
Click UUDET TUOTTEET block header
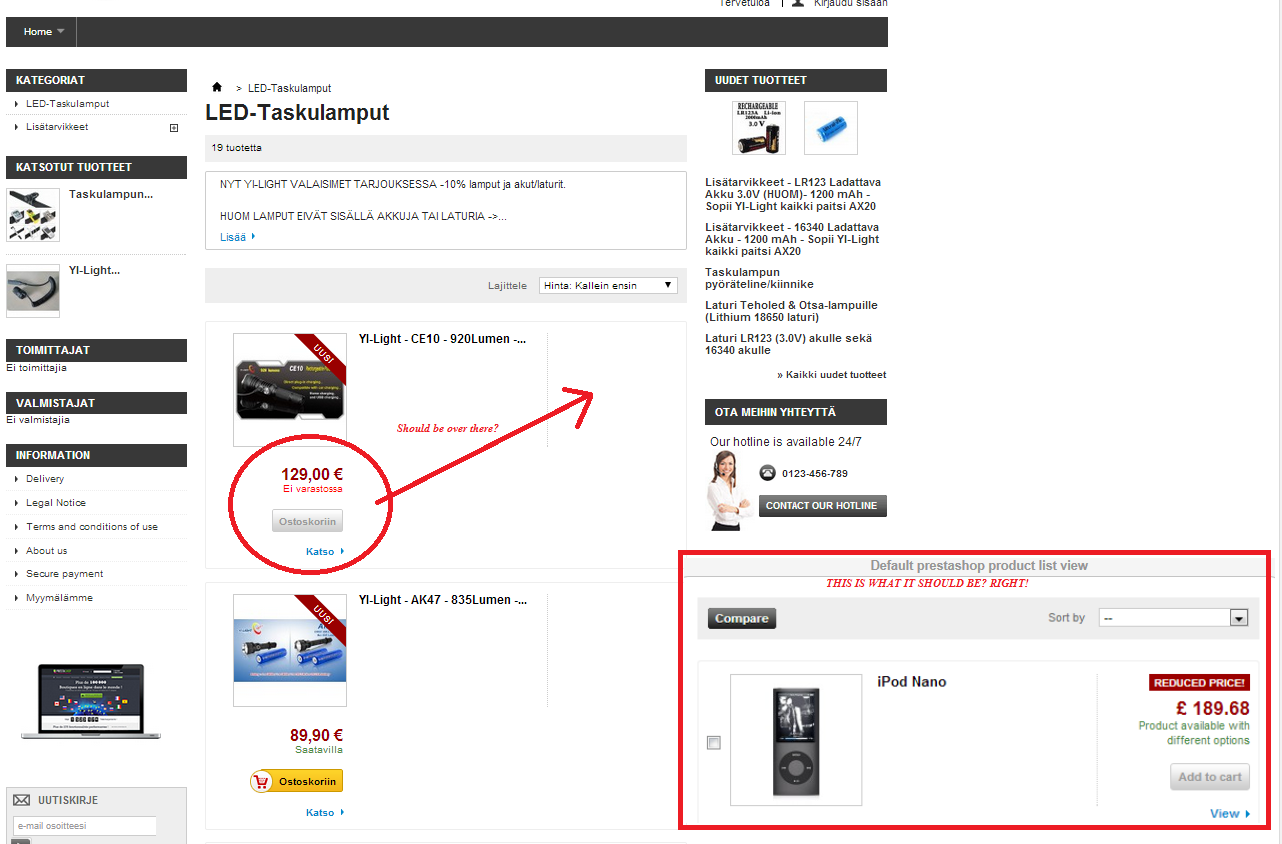coord(796,80)
